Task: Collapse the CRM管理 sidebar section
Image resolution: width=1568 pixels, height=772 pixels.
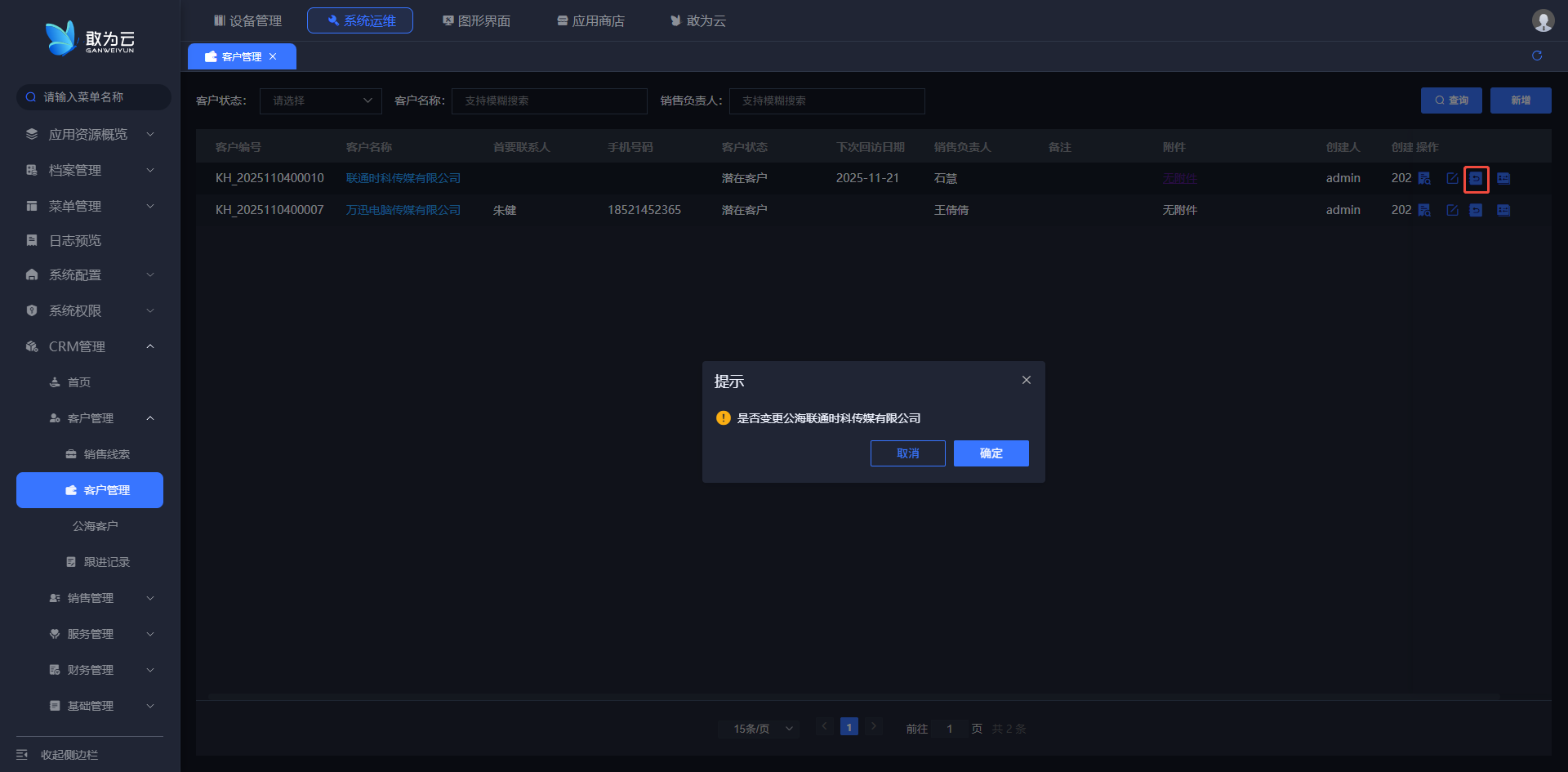Action: pyautogui.click(x=90, y=346)
